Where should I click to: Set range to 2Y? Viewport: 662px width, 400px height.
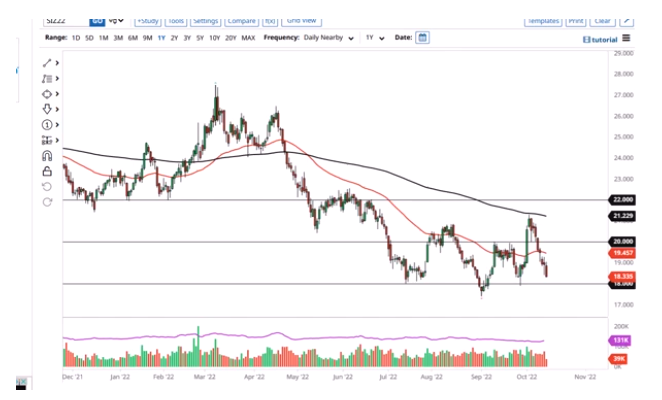(x=174, y=38)
